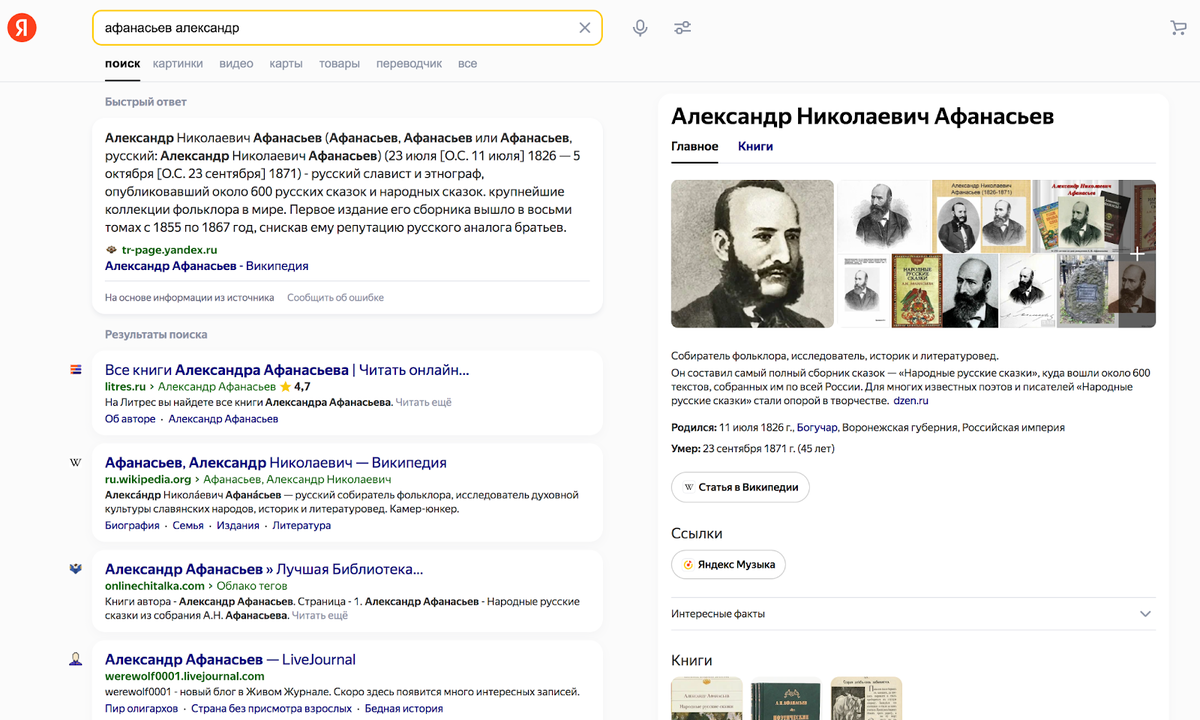Viewport: 1200px width, 720px height.
Task: Click 'Статья в Википедии' button
Action: click(740, 487)
